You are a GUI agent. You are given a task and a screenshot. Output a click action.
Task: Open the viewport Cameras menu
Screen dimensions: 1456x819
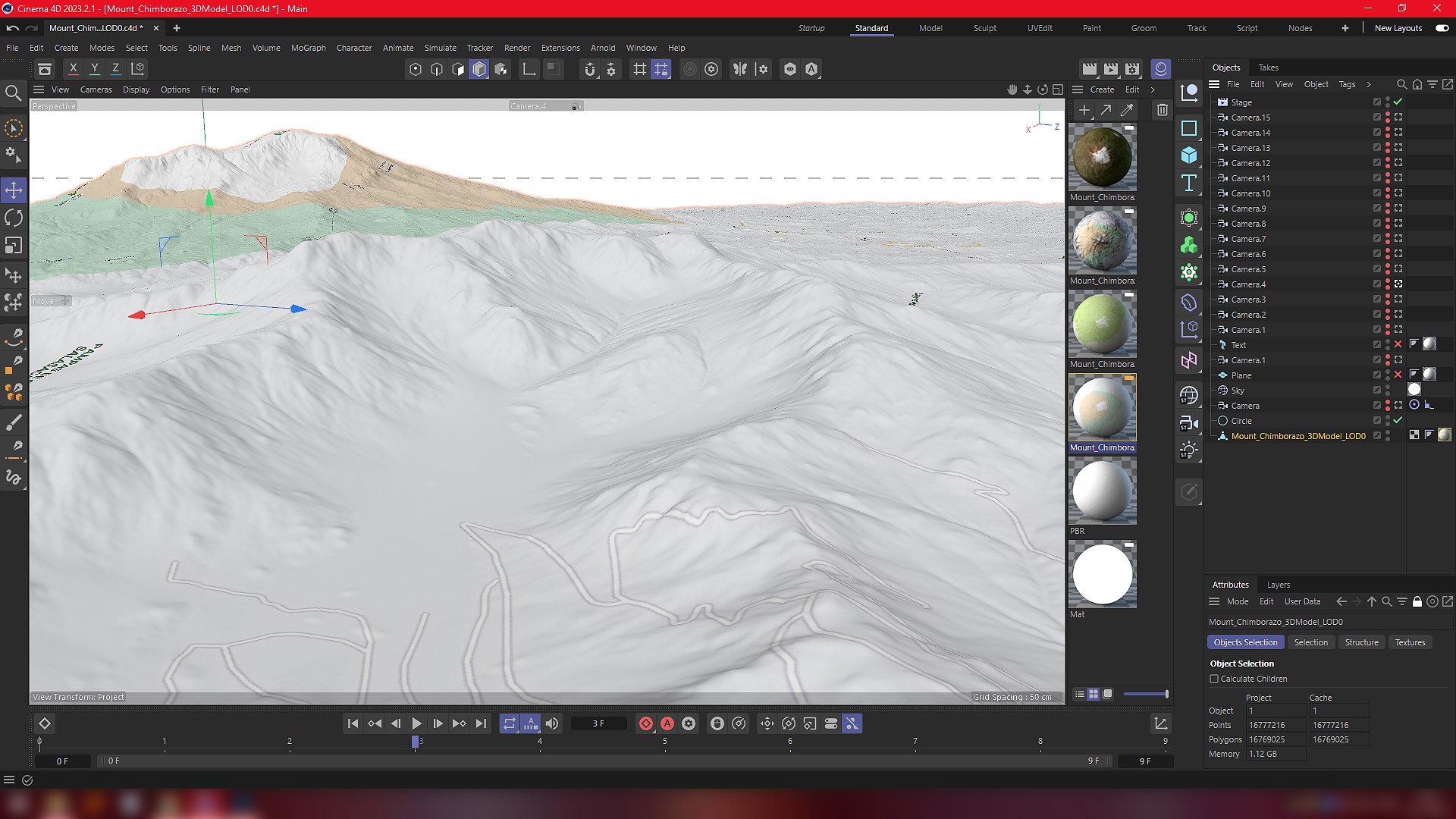click(x=96, y=89)
